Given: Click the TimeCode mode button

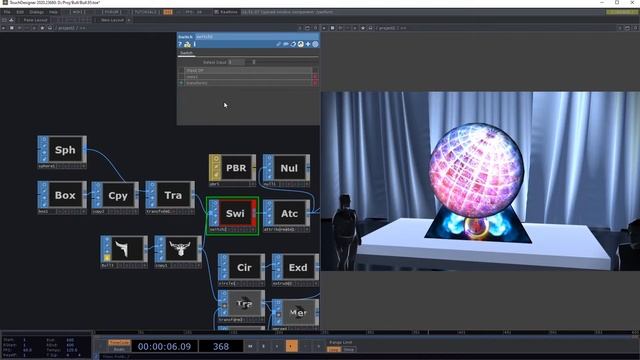Looking at the screenshot, I should pos(119,343).
